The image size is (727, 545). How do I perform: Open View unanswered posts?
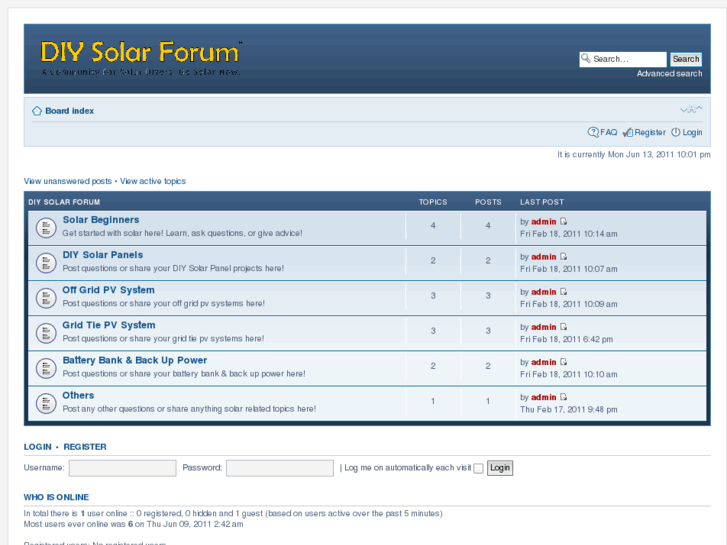point(68,181)
